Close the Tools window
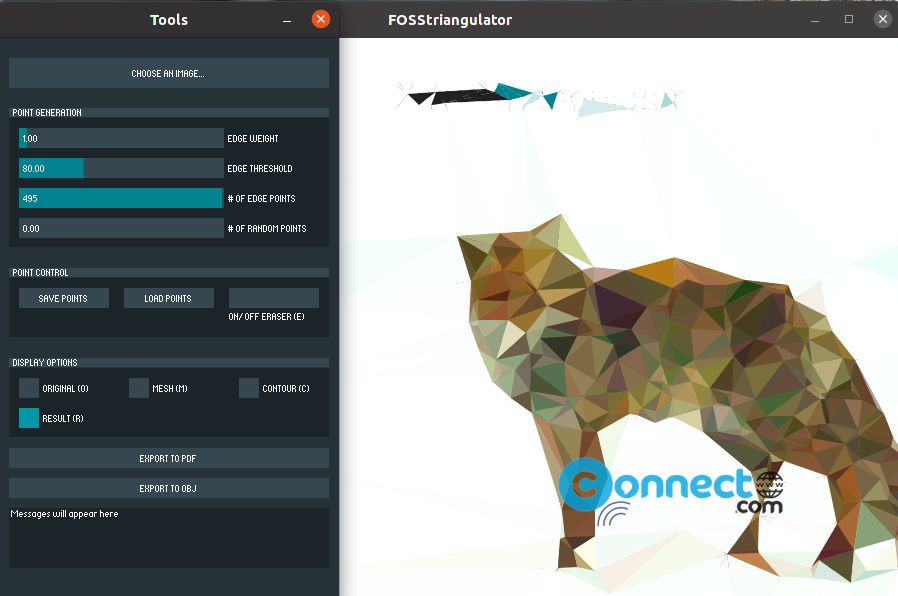This screenshot has height=596, width=898. 321,19
